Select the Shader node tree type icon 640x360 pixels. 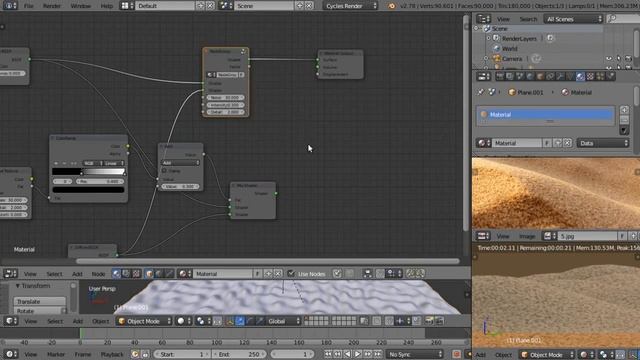[x=116, y=273]
